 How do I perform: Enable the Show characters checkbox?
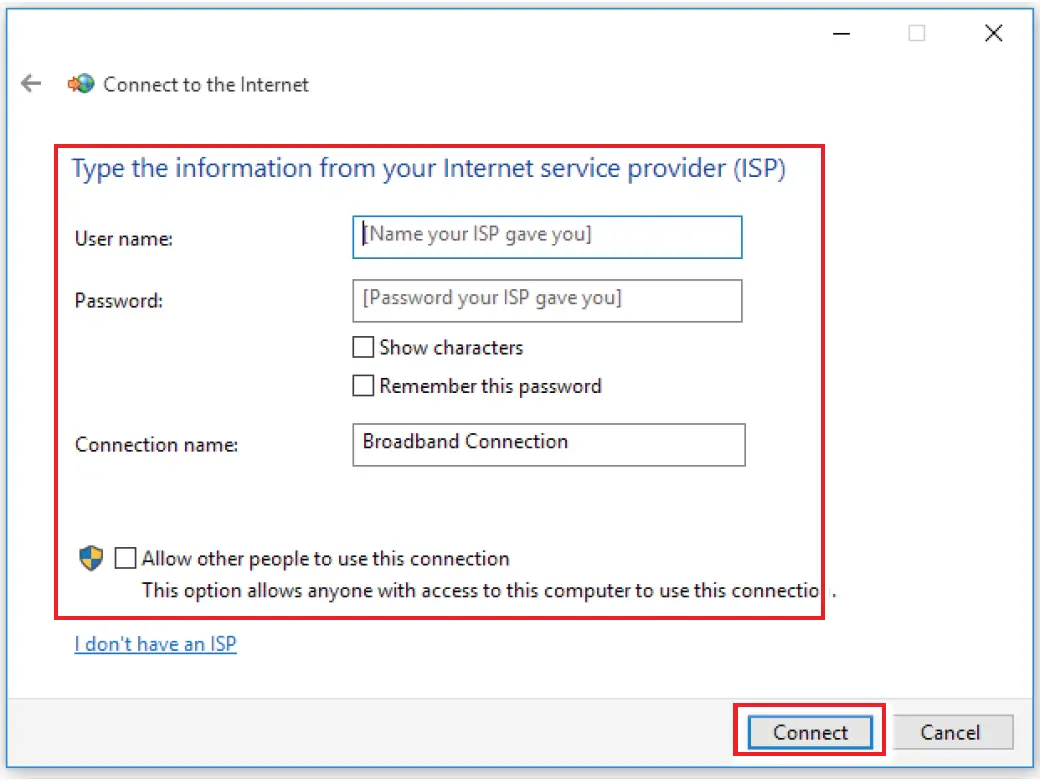point(363,348)
